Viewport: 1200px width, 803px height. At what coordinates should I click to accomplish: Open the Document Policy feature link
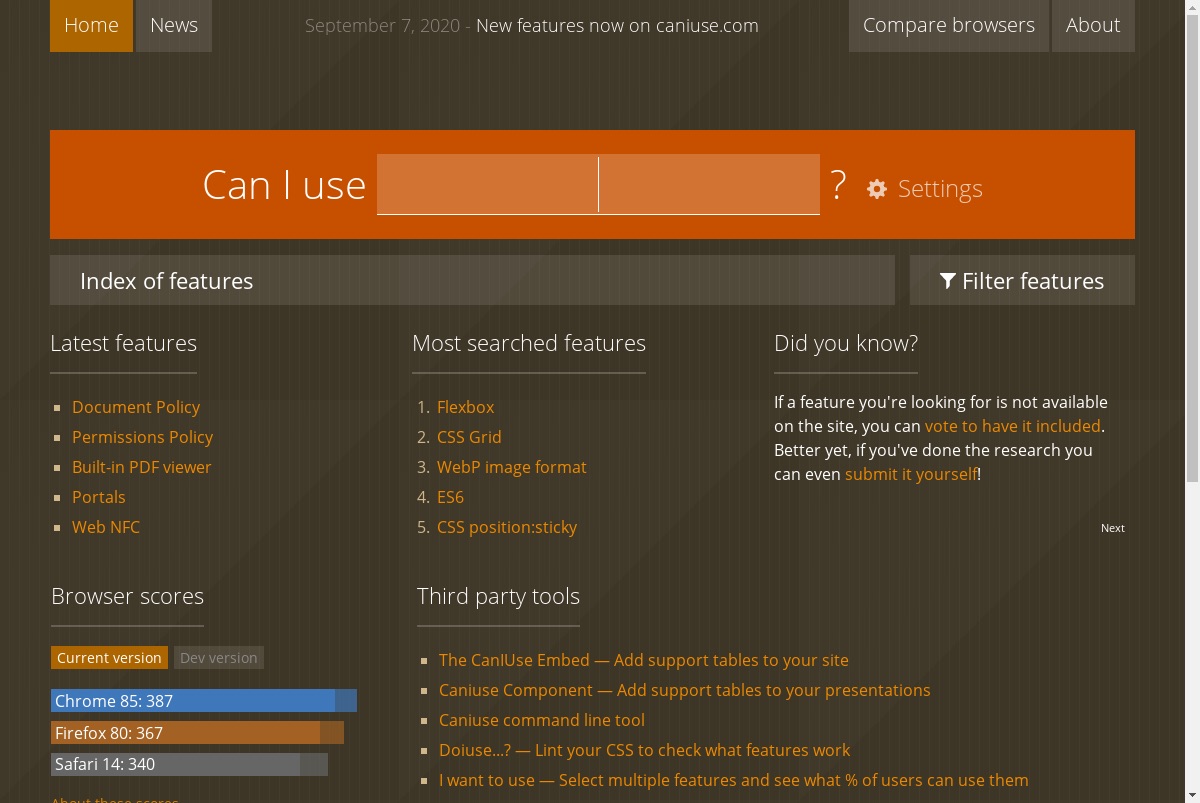(x=136, y=407)
